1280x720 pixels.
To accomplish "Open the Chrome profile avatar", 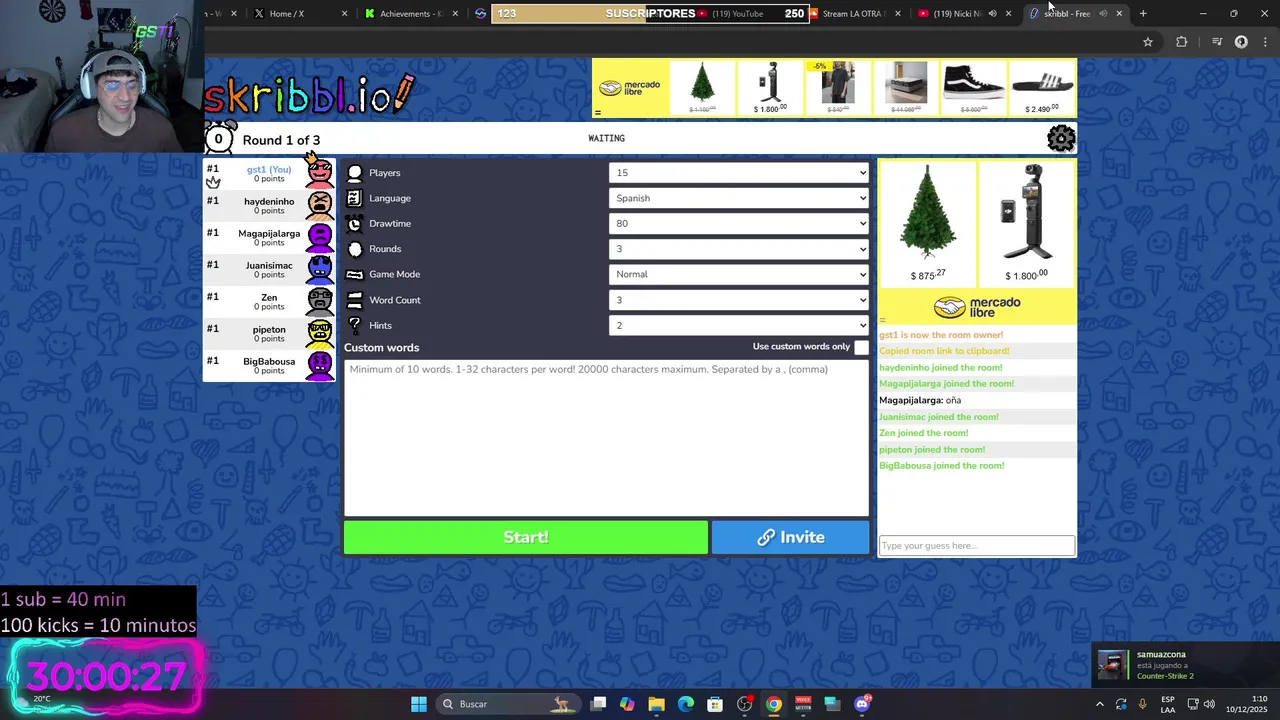I will click(x=1241, y=42).
